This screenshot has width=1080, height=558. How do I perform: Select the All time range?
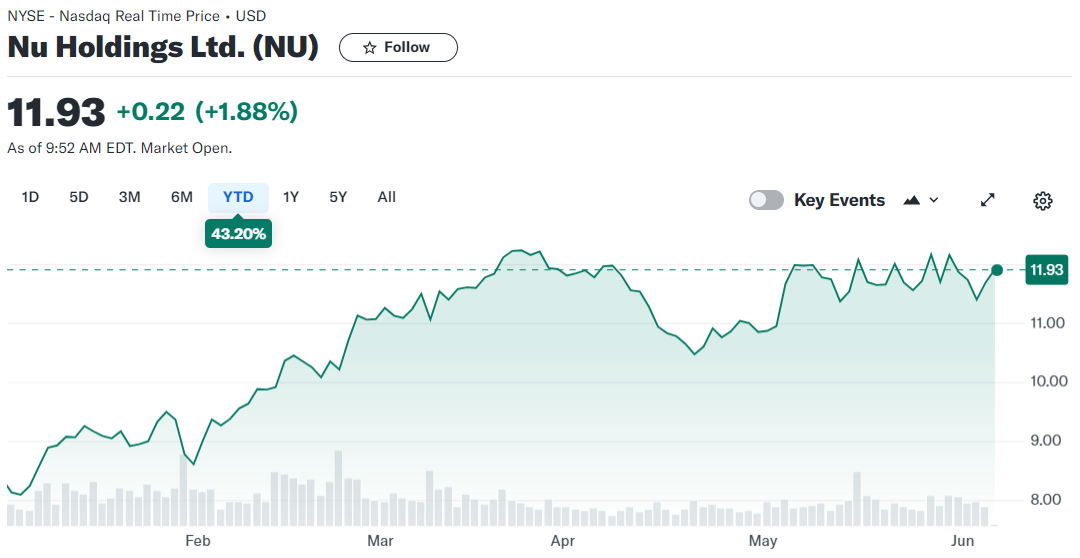[x=387, y=197]
